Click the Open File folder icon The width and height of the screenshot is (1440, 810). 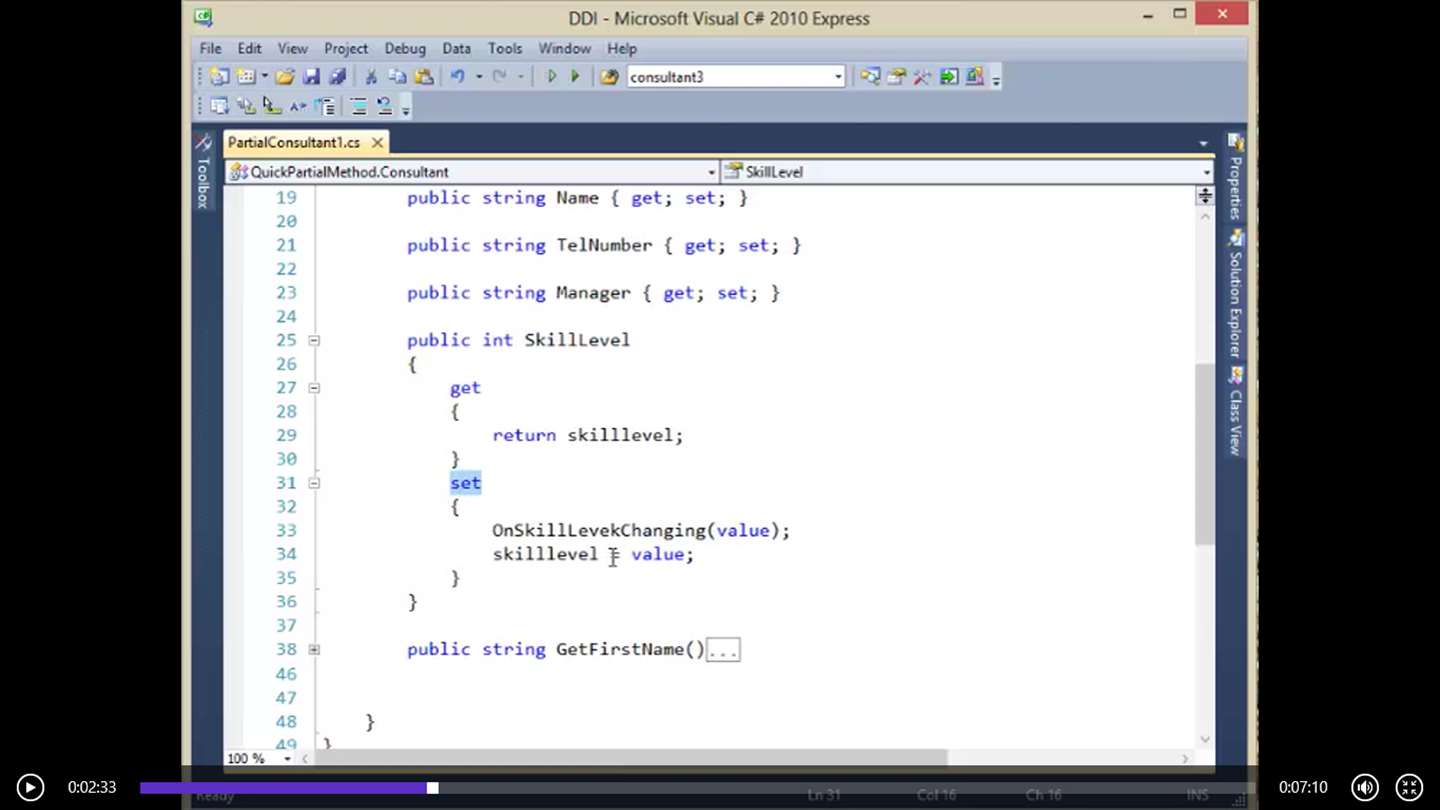pyautogui.click(x=286, y=77)
